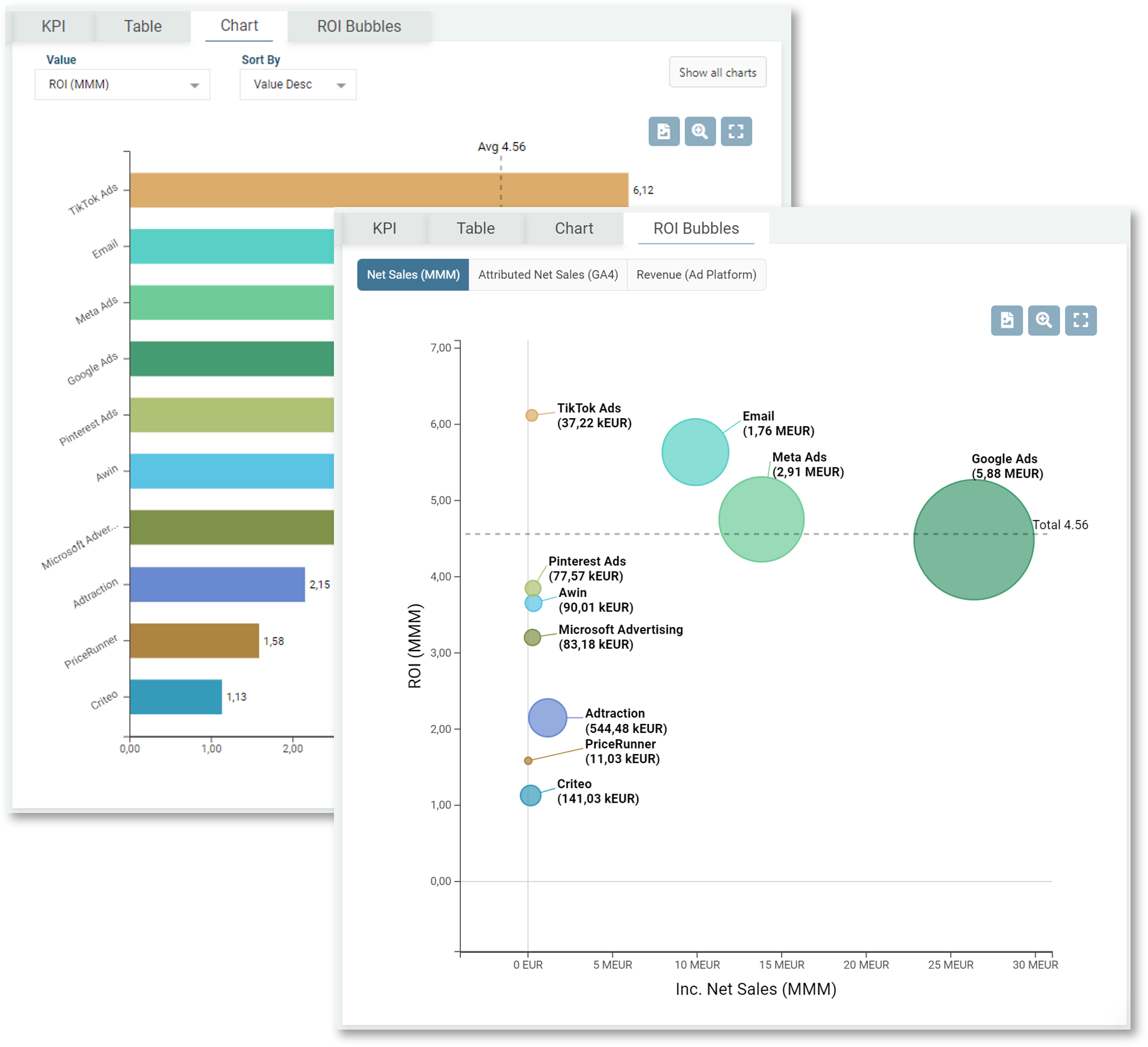Switch to KPI tab in front panel
1148x1047 pixels.
pyautogui.click(x=384, y=229)
